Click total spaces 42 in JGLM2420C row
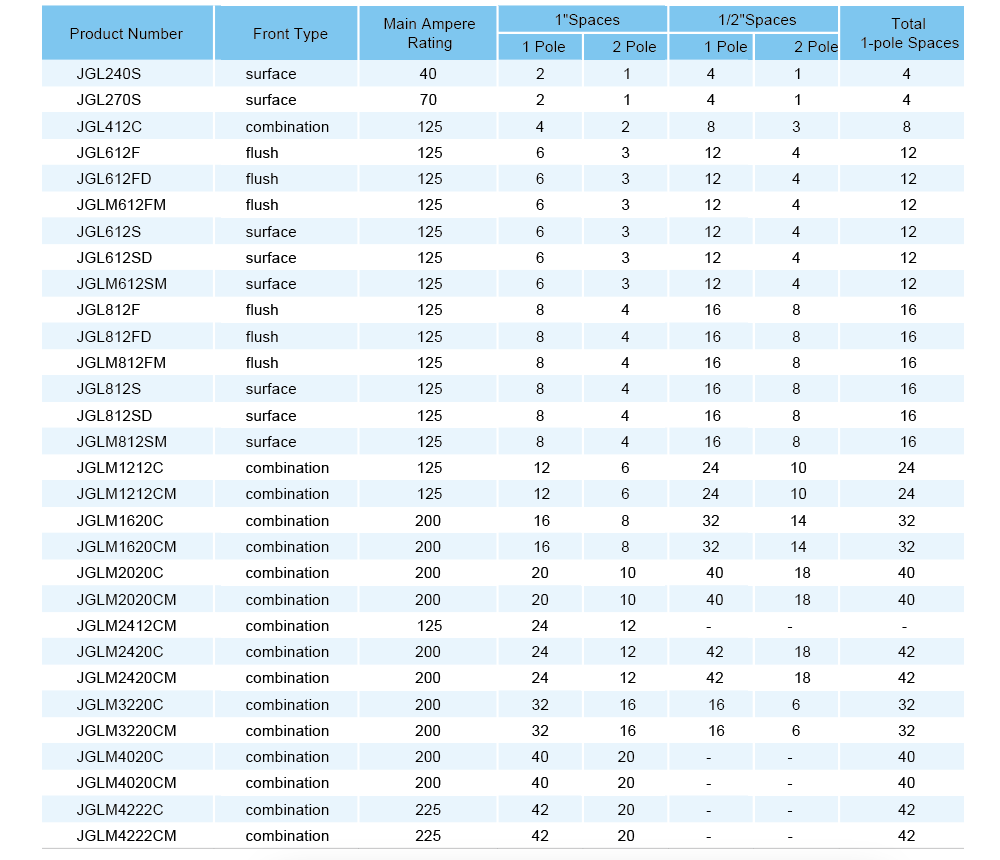 pyautogui.click(x=906, y=653)
